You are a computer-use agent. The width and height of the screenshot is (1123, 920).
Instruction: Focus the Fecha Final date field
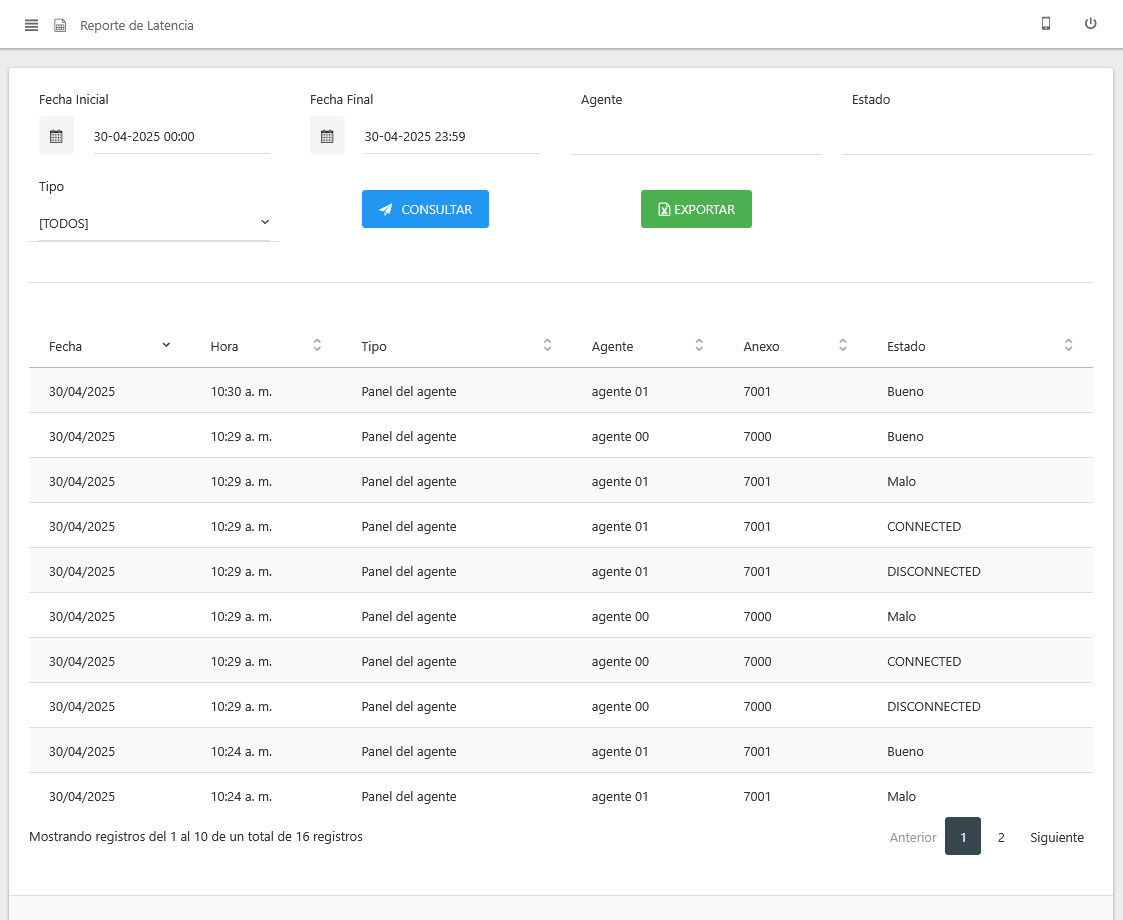(453, 137)
